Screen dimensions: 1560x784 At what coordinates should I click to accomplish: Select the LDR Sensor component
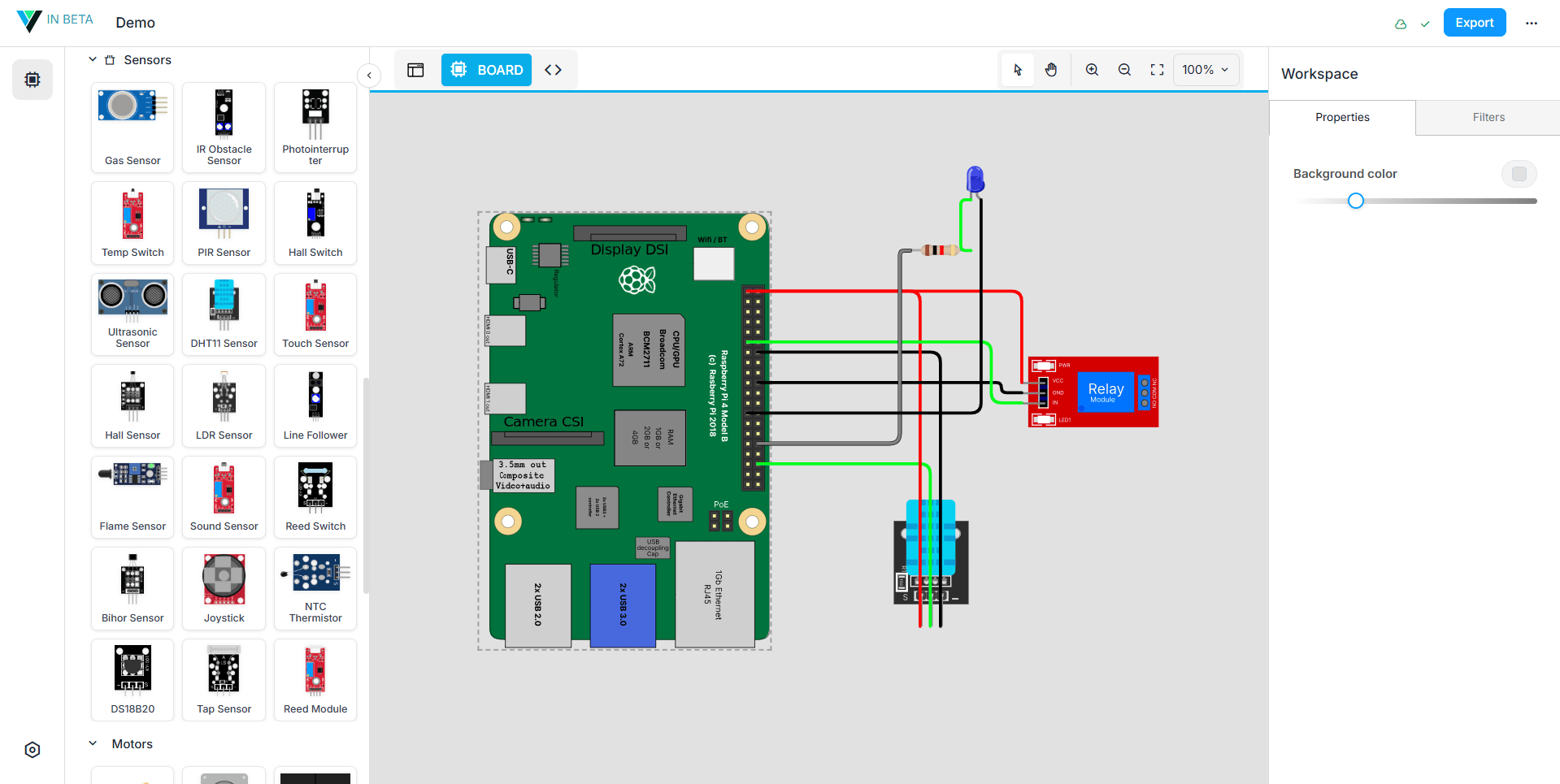224,405
